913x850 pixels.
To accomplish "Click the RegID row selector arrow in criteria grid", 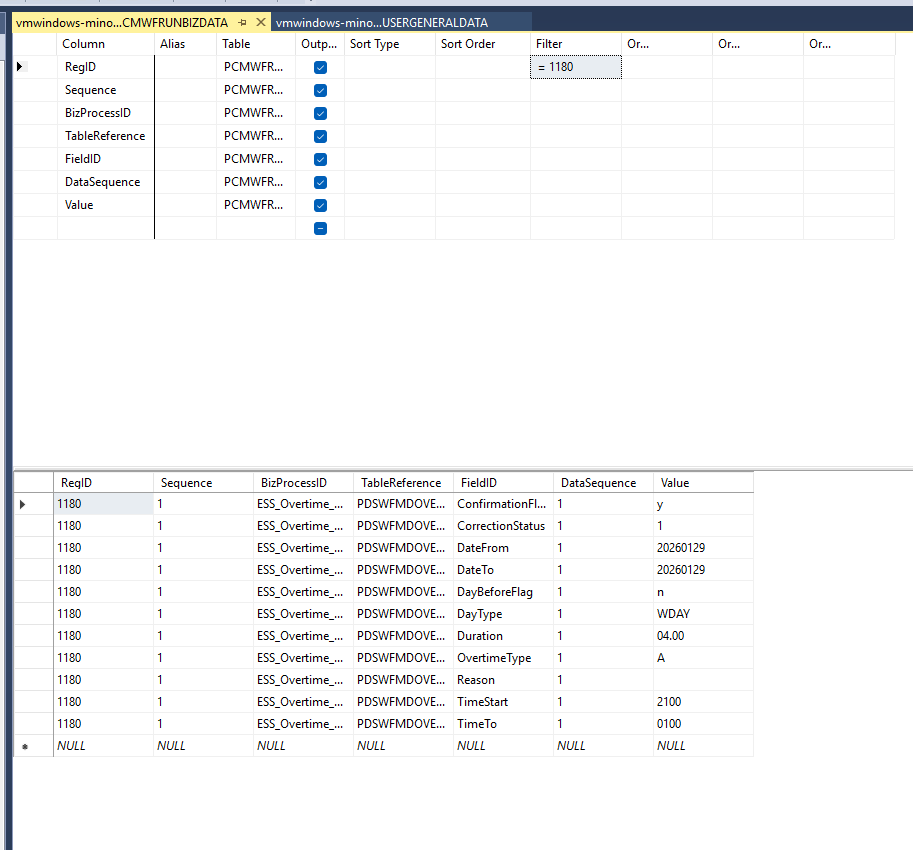I will pyautogui.click(x=20, y=67).
